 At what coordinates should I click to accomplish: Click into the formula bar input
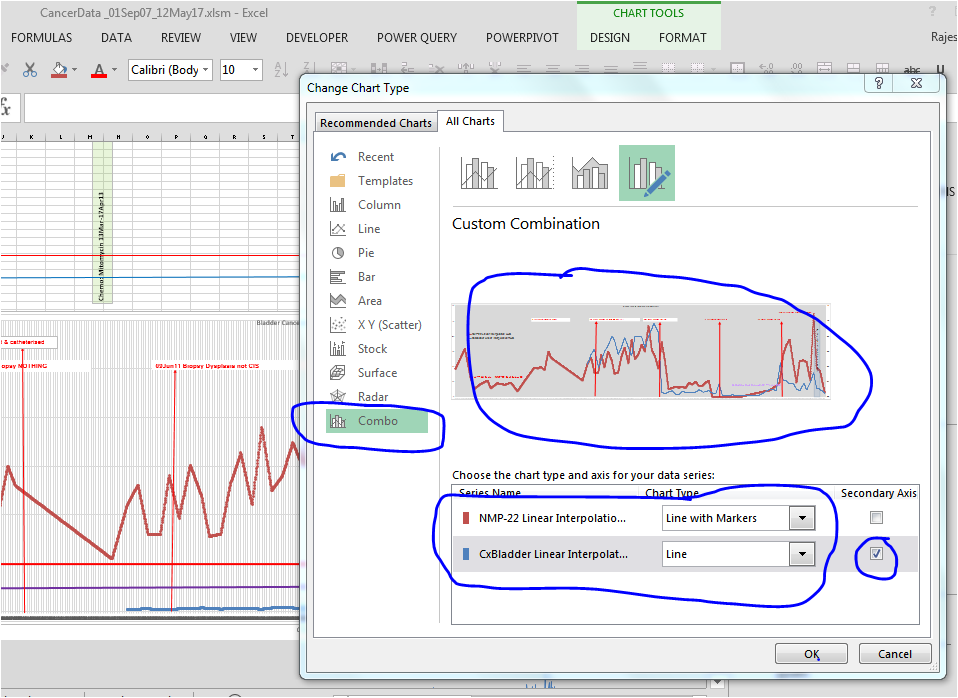(x=162, y=108)
